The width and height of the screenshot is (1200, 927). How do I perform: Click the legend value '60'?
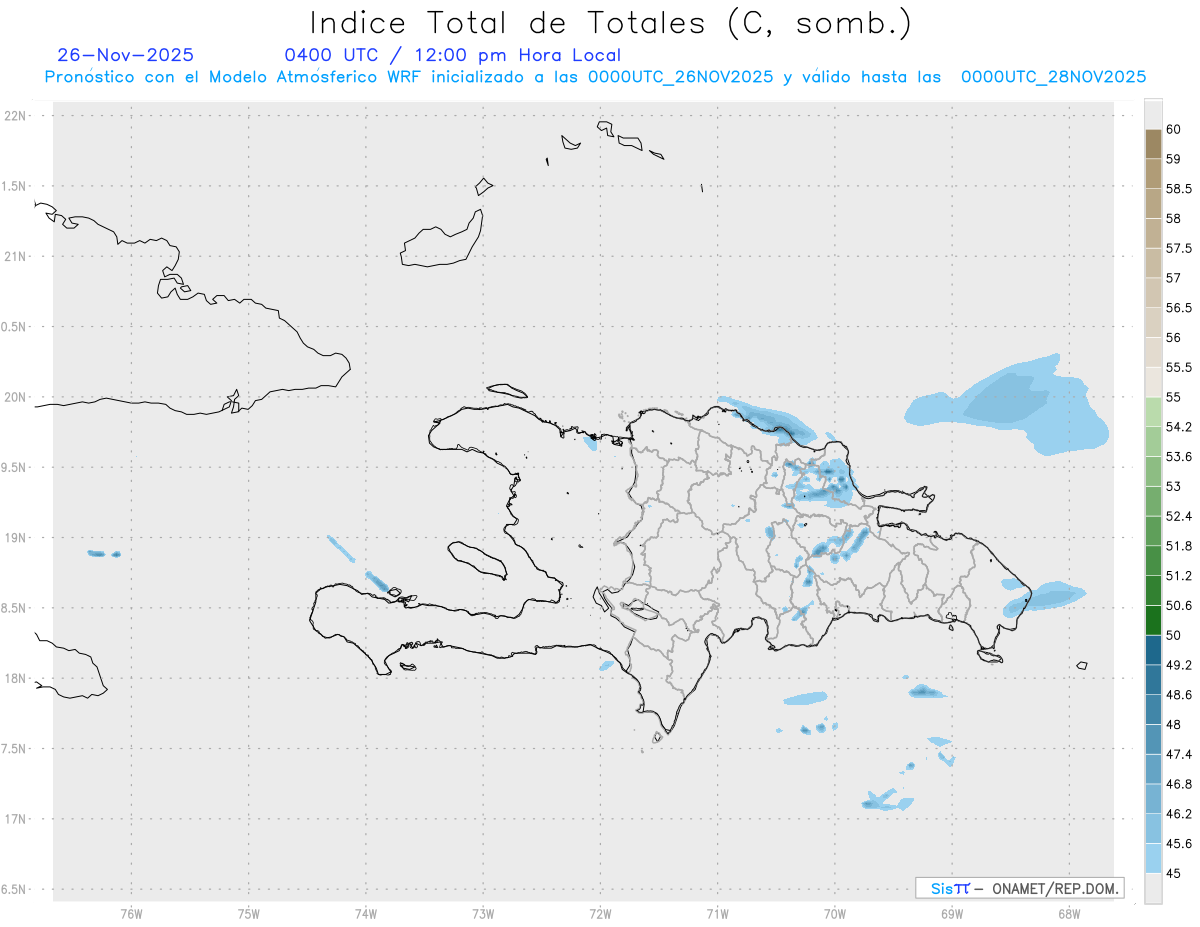1173,129
